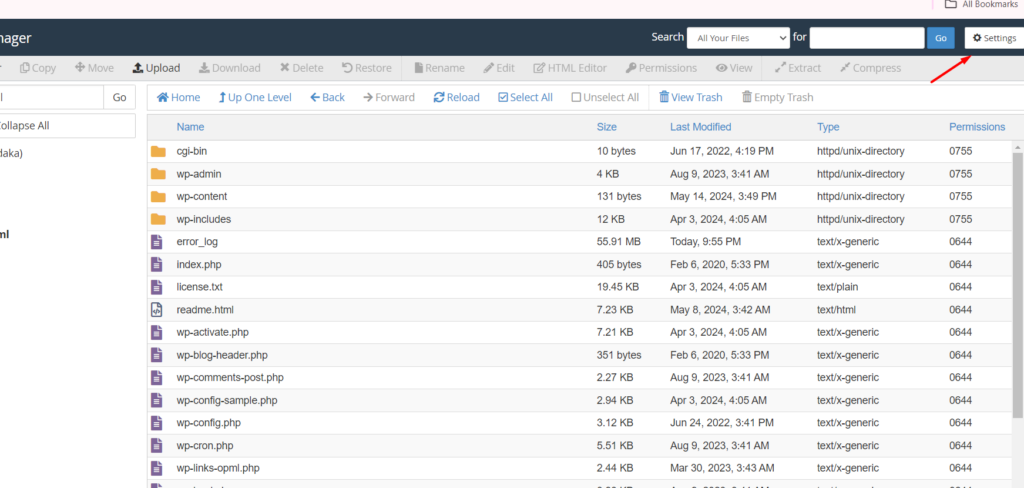Sort by Size column header
The image size is (1024, 488).
(606, 127)
